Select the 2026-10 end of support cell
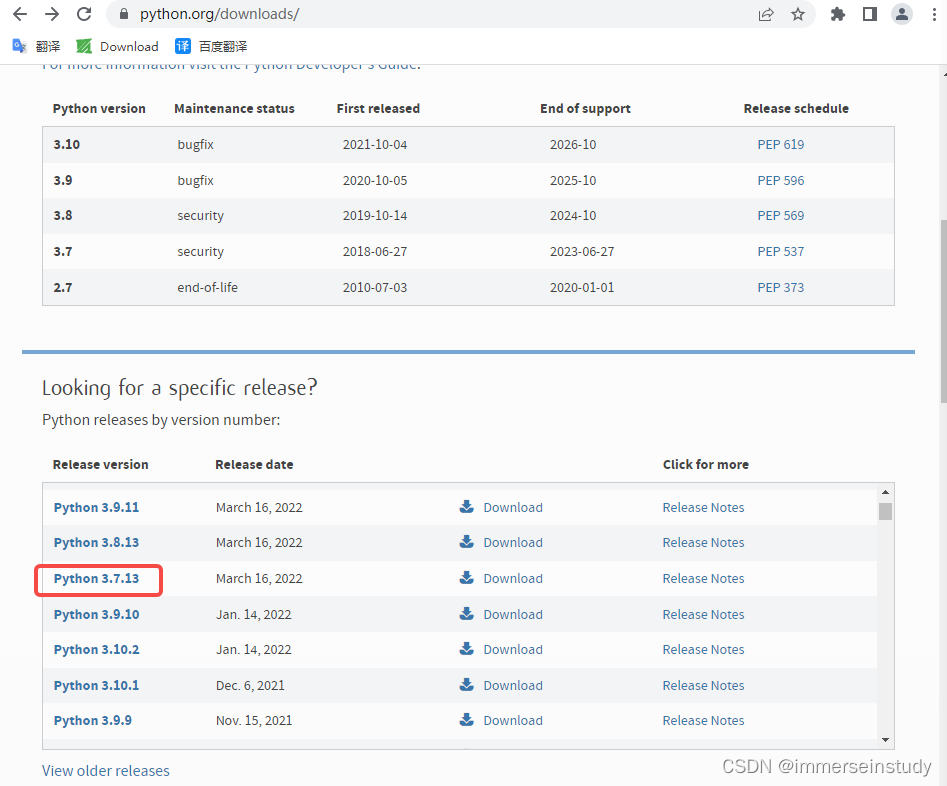The image size is (947, 786). (x=573, y=144)
